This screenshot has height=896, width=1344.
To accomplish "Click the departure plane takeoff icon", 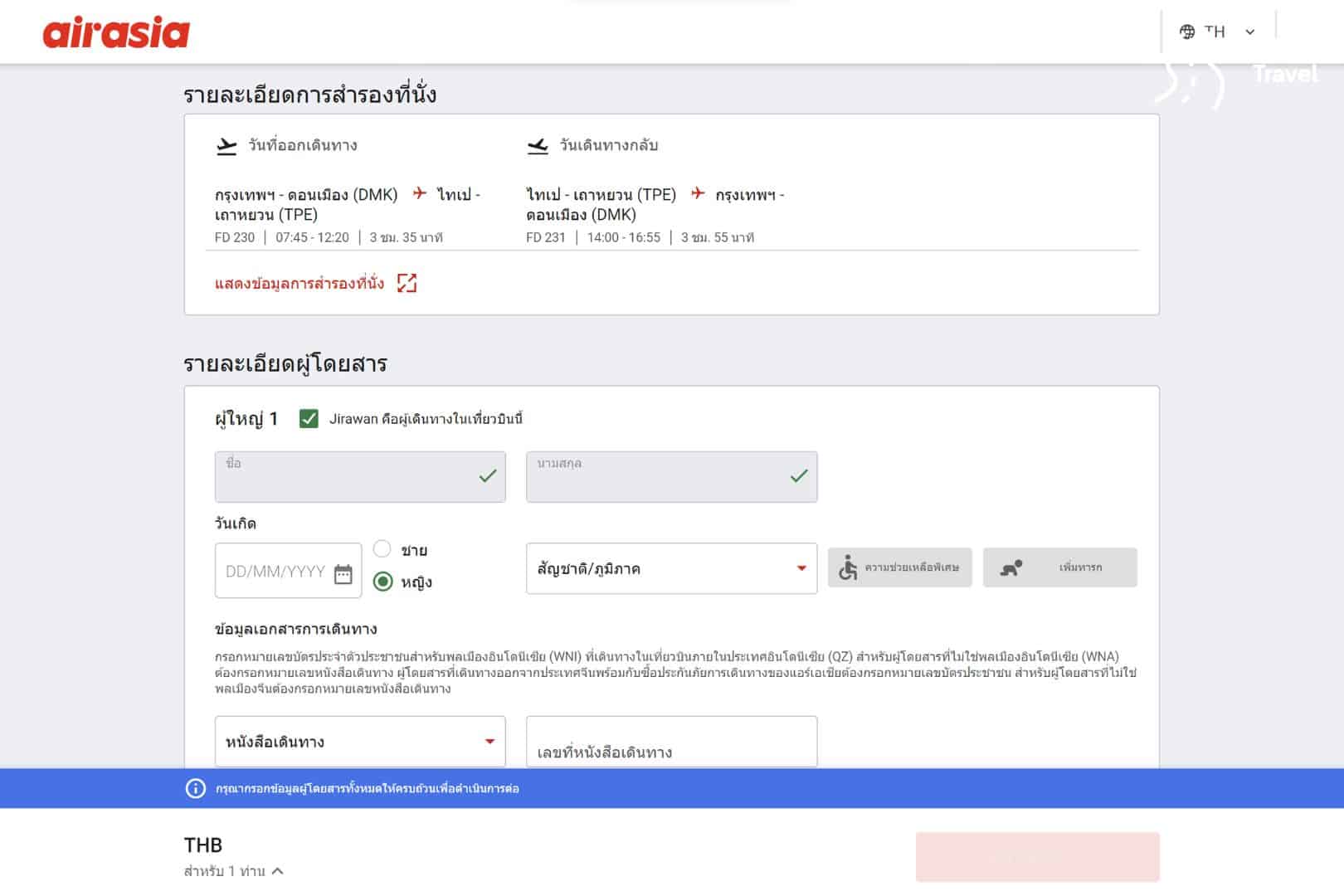I will (x=226, y=146).
